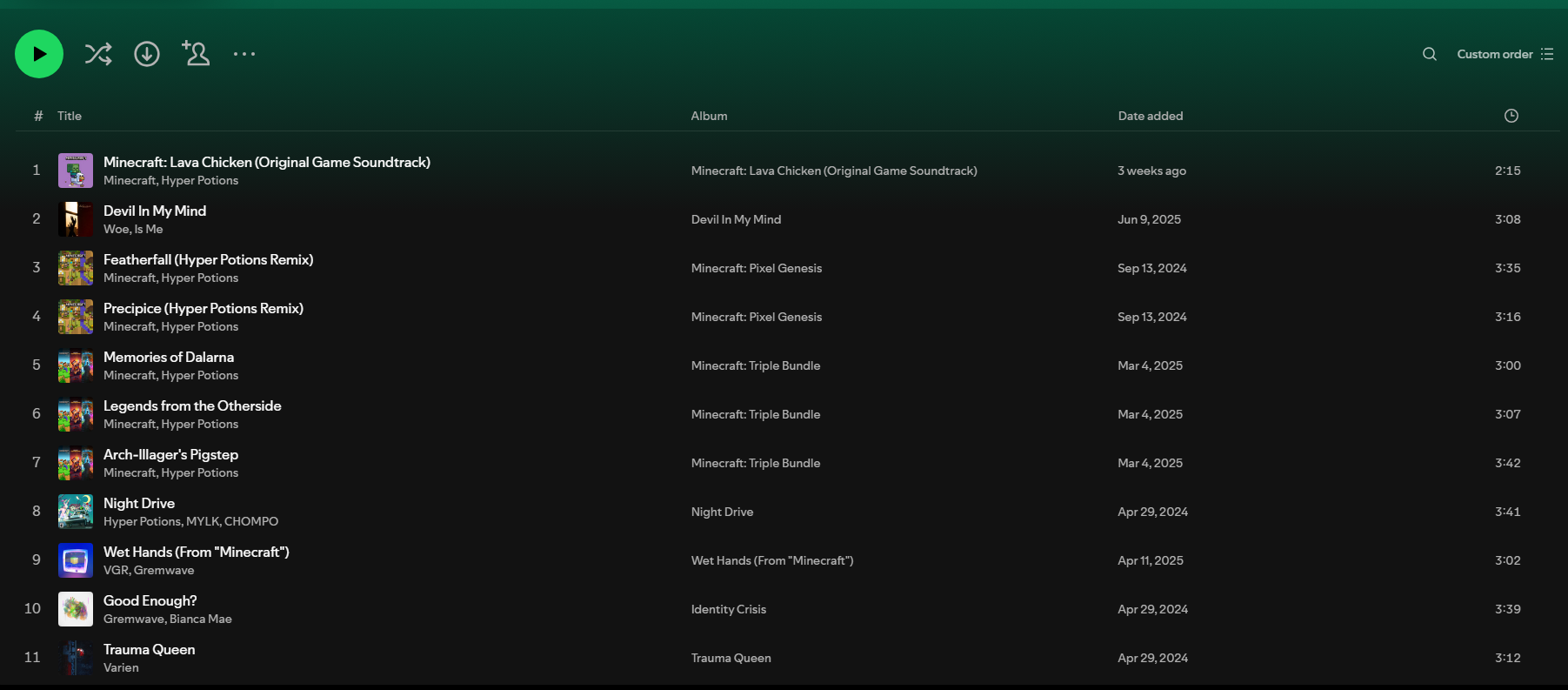The width and height of the screenshot is (1568, 690).
Task: Select track number 10 in the list
Action: click(x=32, y=608)
